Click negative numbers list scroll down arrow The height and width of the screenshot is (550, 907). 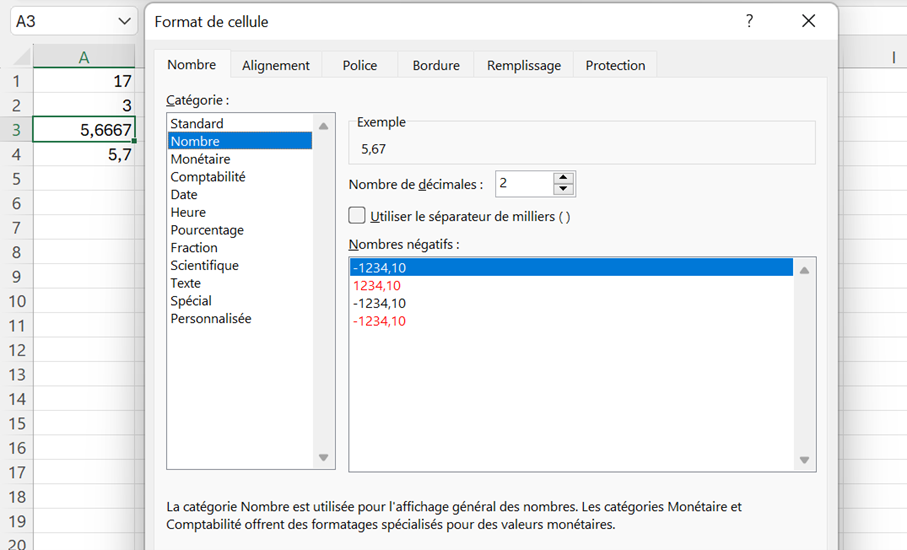click(x=804, y=460)
